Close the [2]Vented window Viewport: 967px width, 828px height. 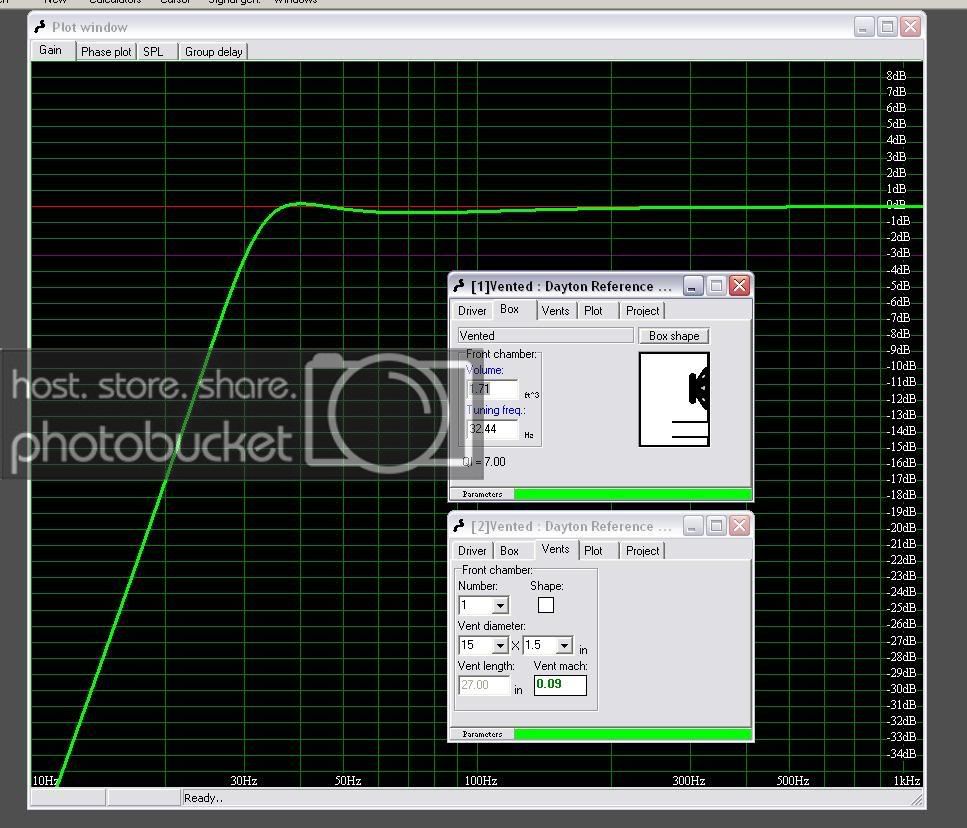coord(739,526)
